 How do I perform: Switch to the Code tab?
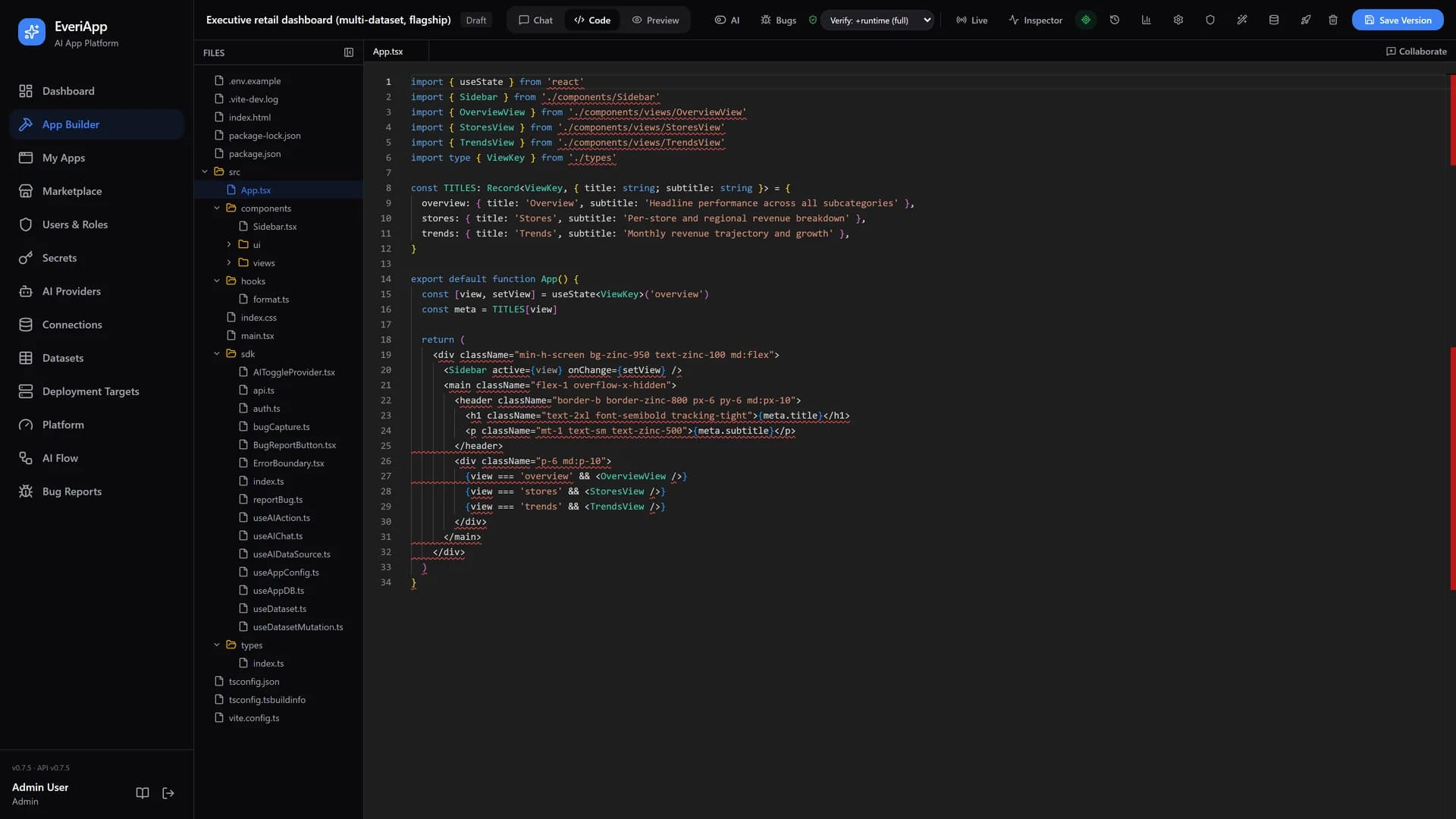coord(592,20)
